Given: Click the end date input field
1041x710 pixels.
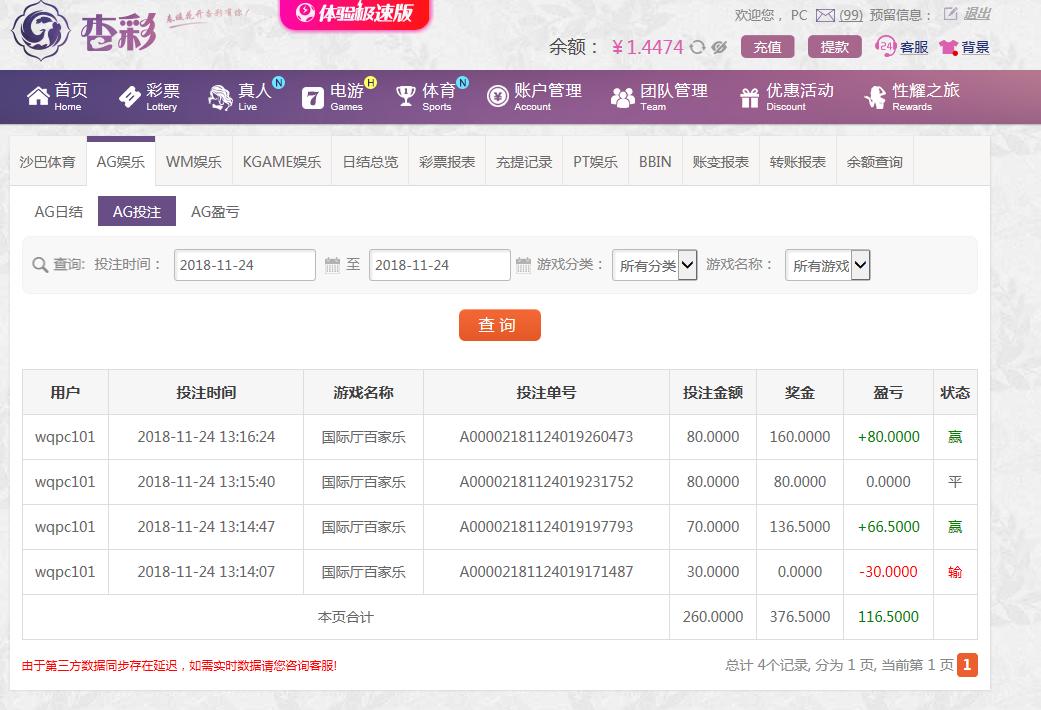Looking at the screenshot, I should tap(440, 265).
